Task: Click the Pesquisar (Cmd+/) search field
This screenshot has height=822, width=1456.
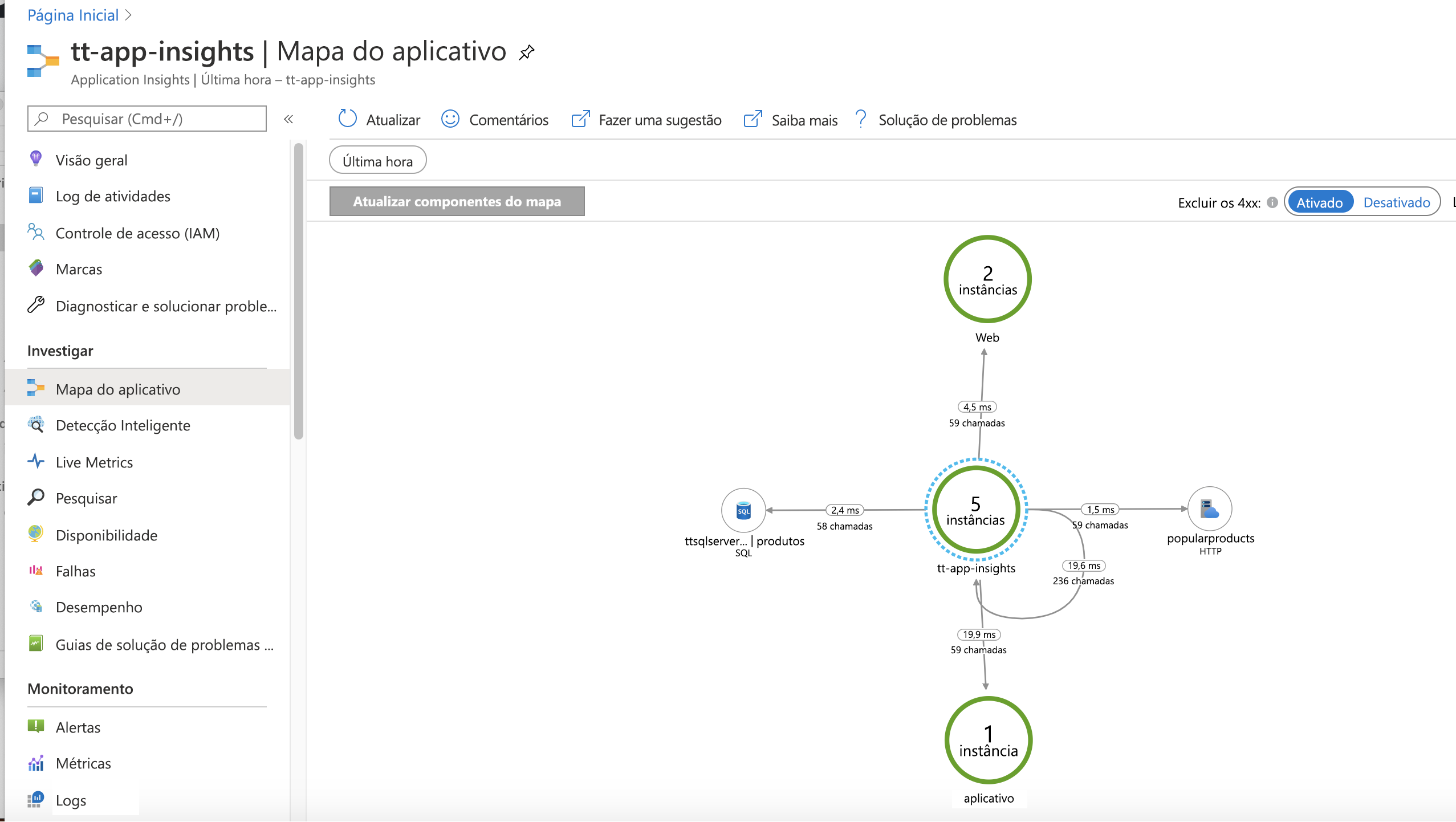Action: (147, 119)
